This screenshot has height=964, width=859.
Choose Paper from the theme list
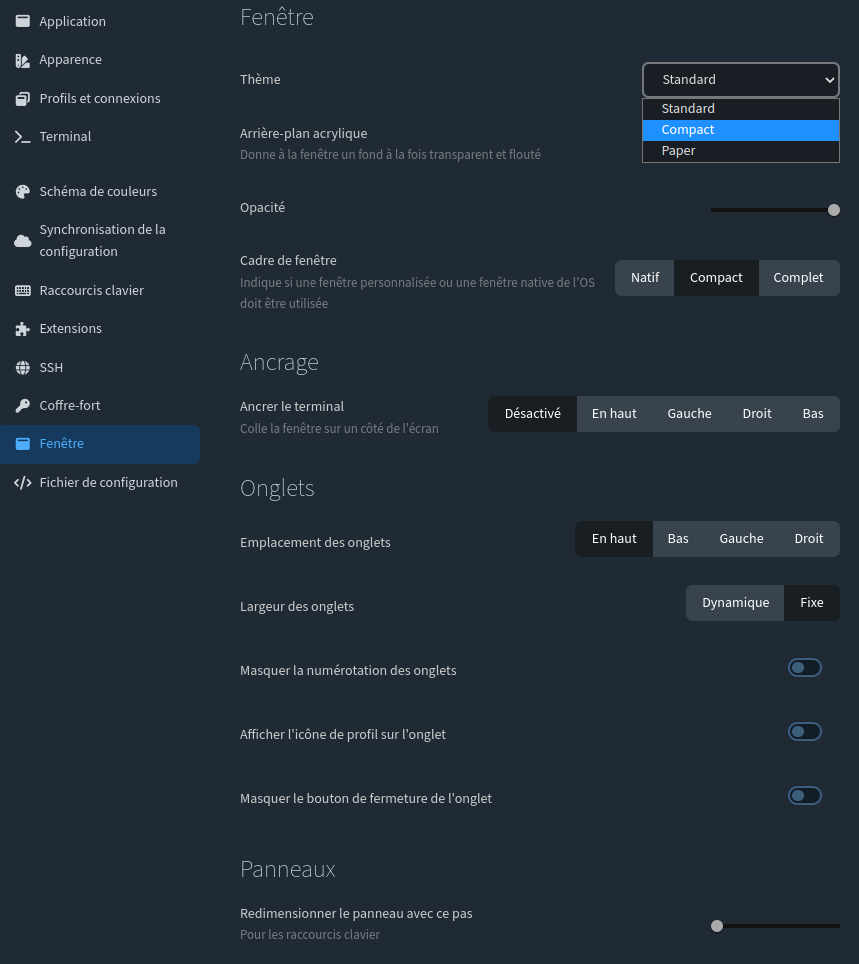coord(740,151)
